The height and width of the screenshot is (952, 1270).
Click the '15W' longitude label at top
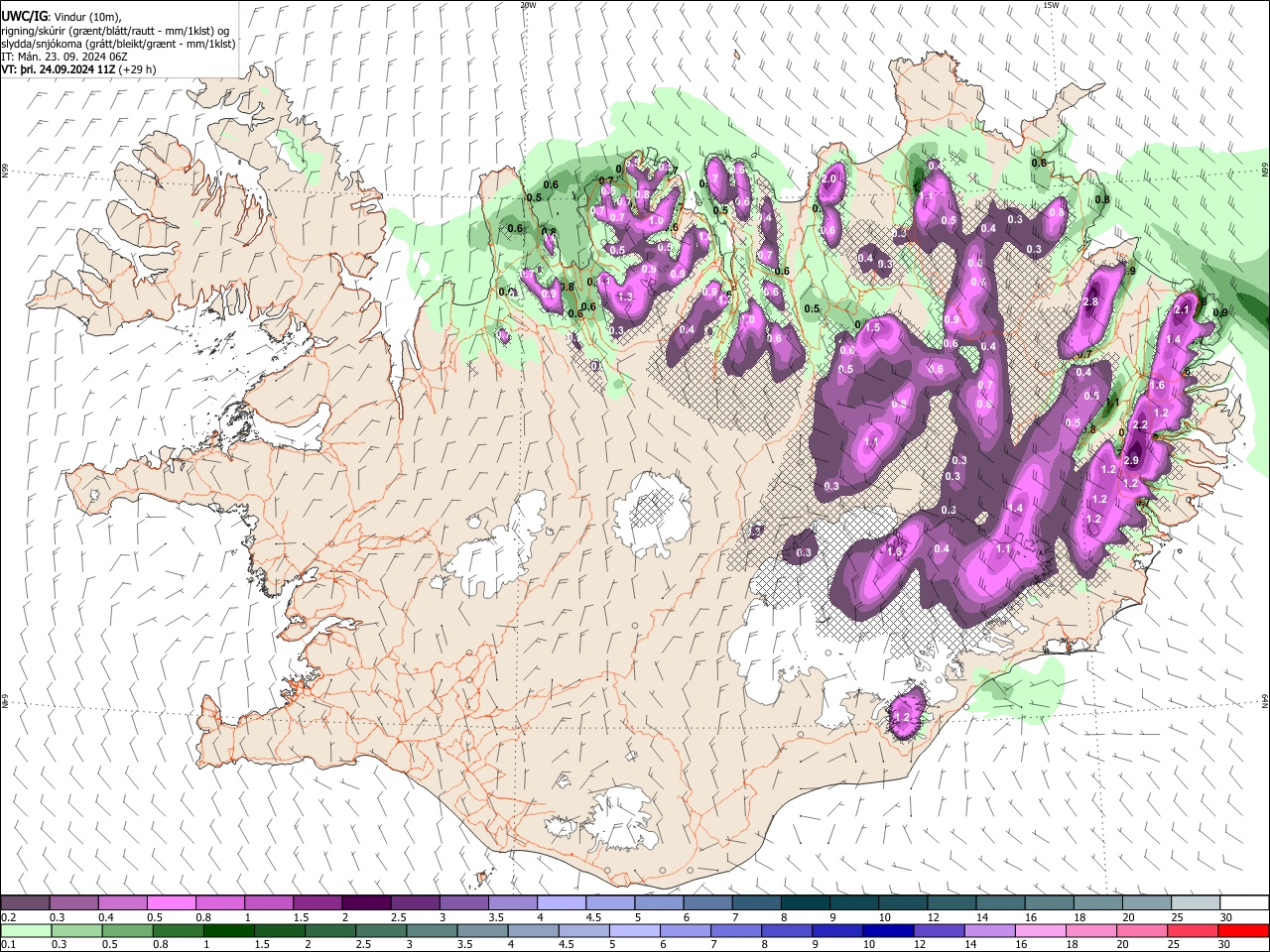click(1051, 5)
